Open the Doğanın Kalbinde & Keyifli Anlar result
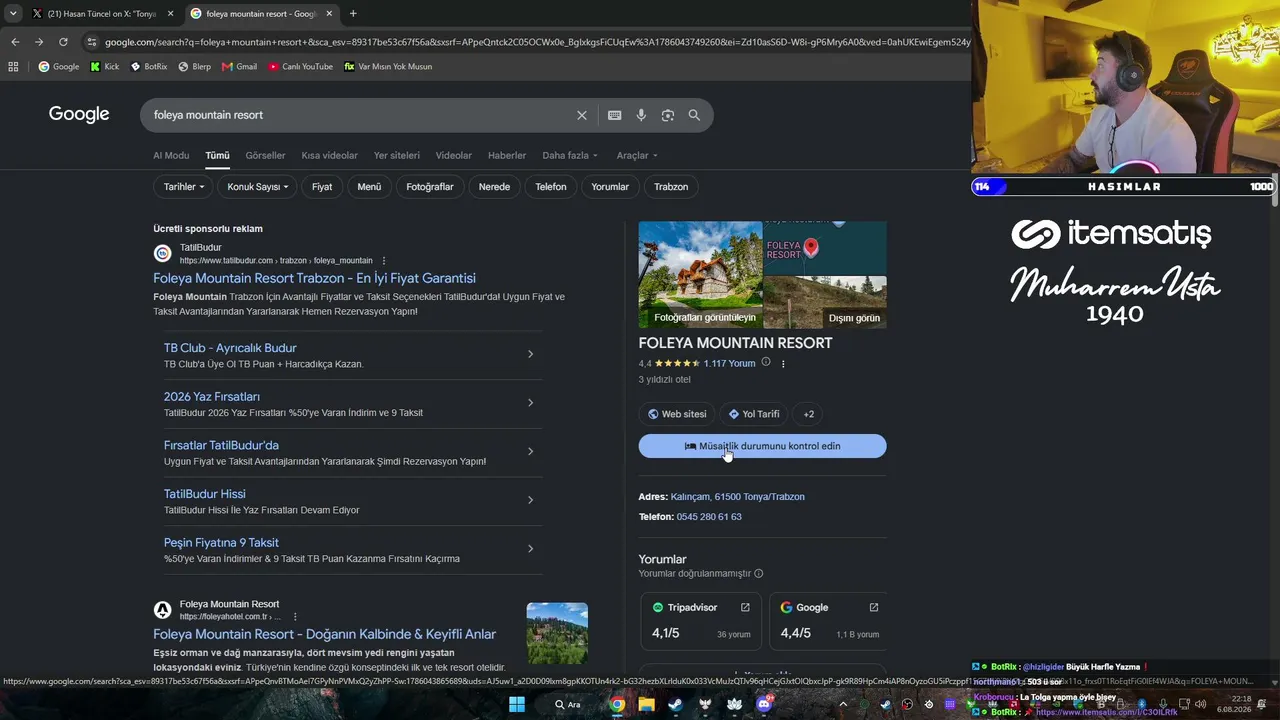Screen dimensions: 1280x720 click(x=324, y=634)
